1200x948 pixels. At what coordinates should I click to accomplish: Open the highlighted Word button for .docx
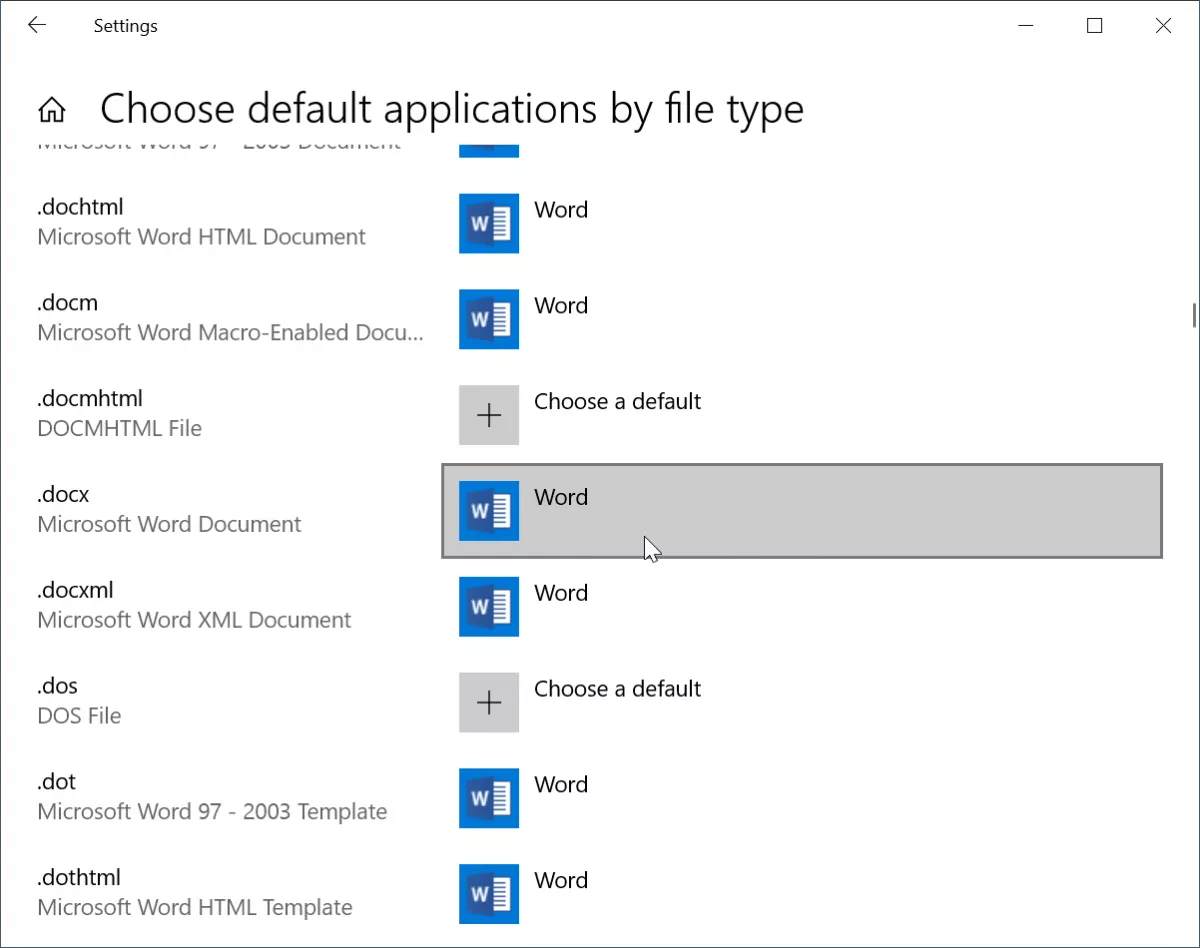[x=802, y=511]
